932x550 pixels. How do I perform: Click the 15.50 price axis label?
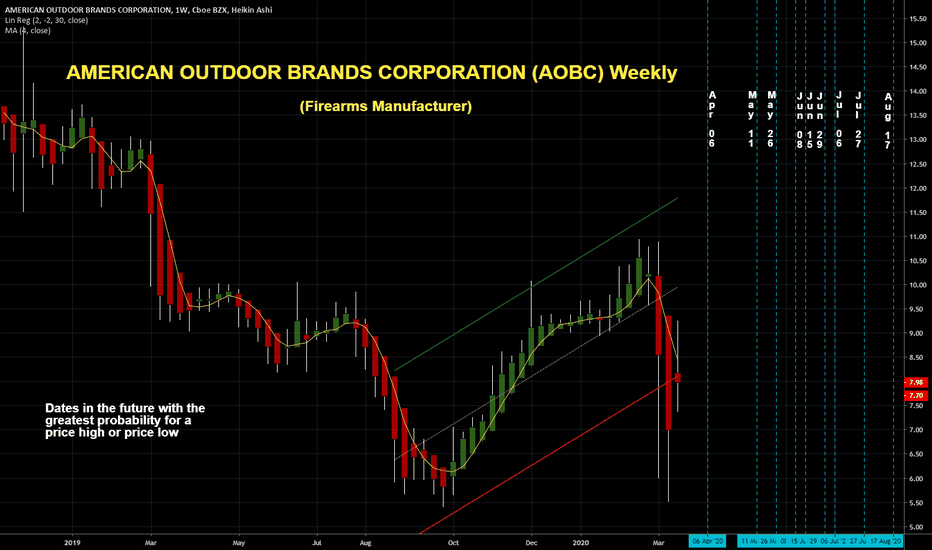point(917,18)
